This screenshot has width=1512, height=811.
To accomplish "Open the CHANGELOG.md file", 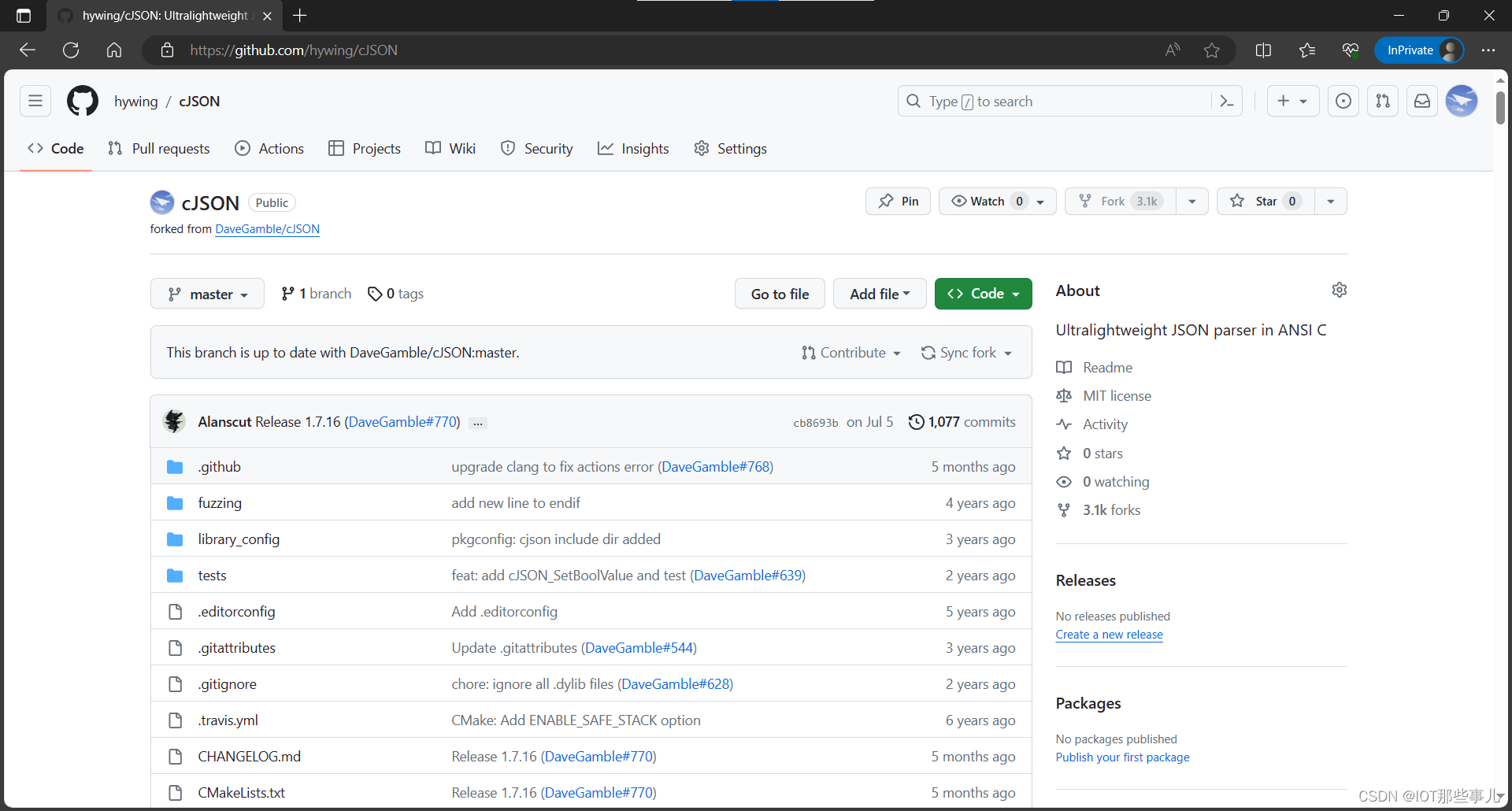I will [x=250, y=757].
